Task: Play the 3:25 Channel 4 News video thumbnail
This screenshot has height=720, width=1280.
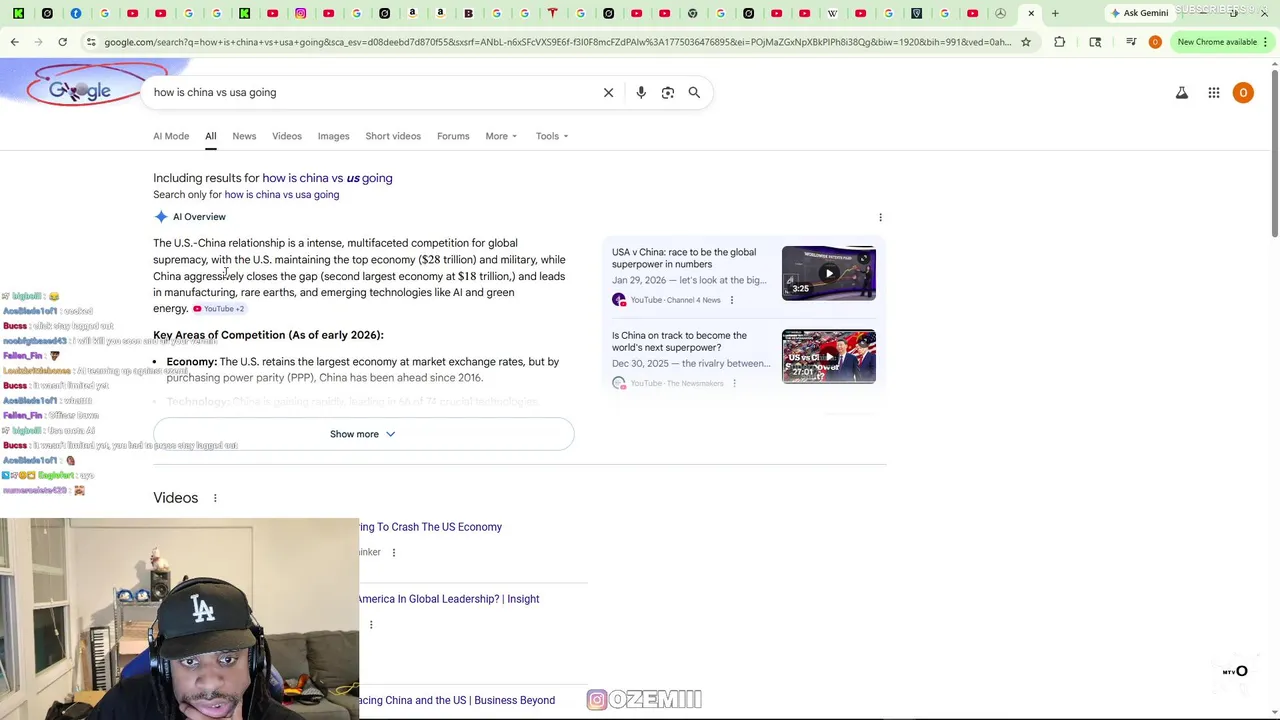Action: point(829,273)
